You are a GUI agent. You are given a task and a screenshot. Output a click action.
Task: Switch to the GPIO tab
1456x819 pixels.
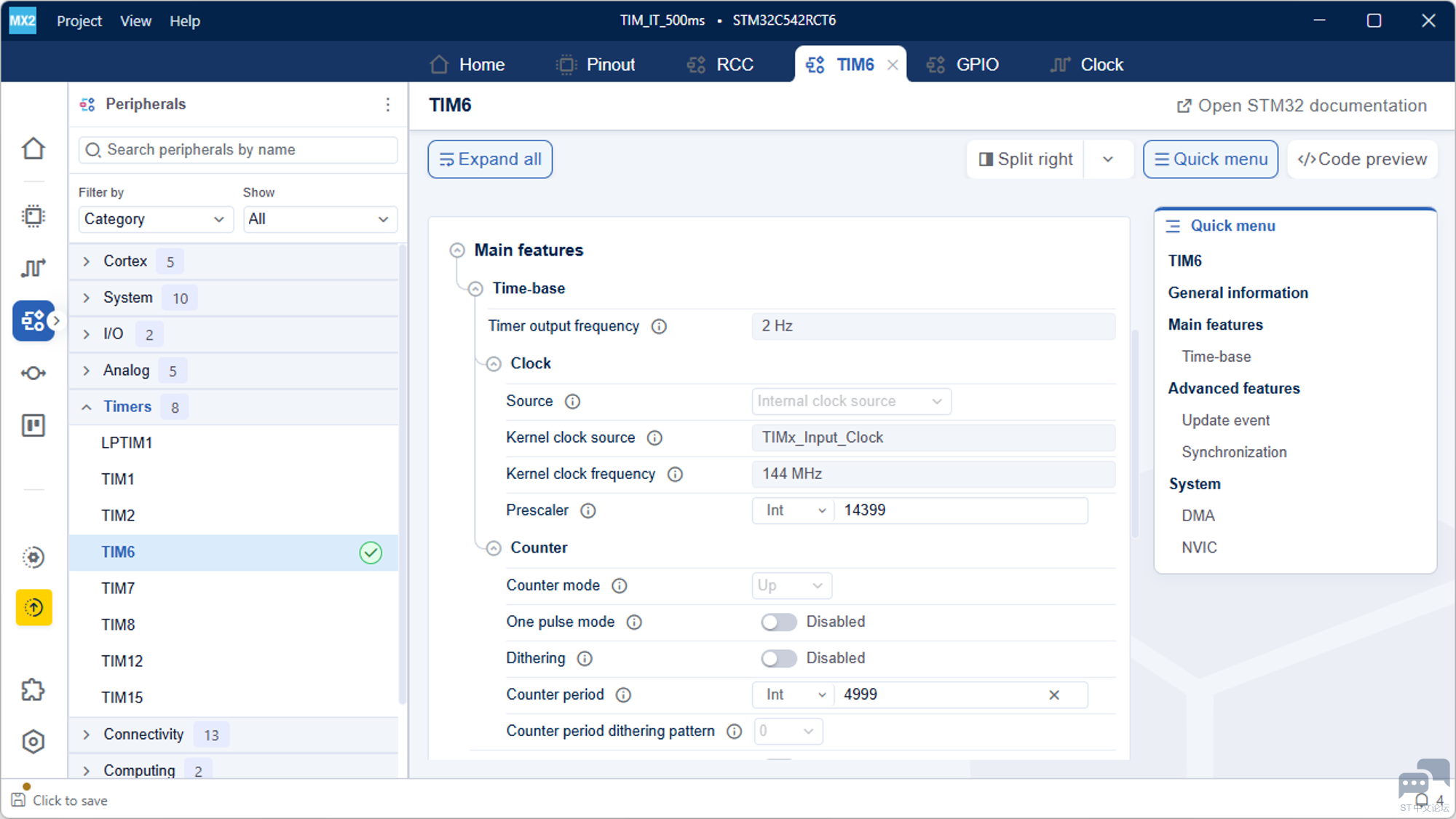pyautogui.click(x=962, y=65)
